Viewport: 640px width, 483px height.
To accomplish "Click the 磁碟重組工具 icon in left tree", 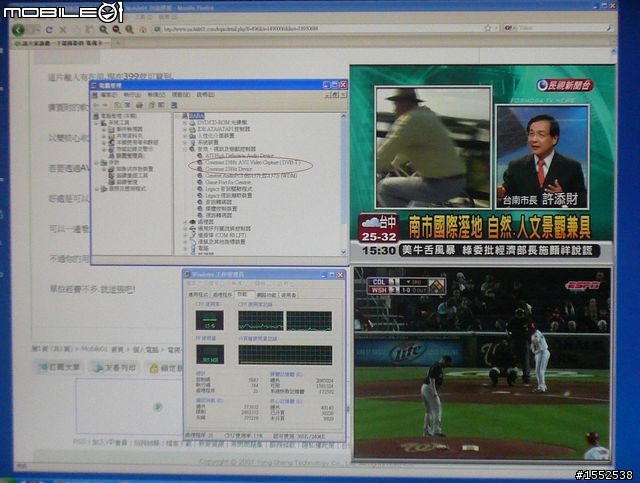I will tap(111, 175).
